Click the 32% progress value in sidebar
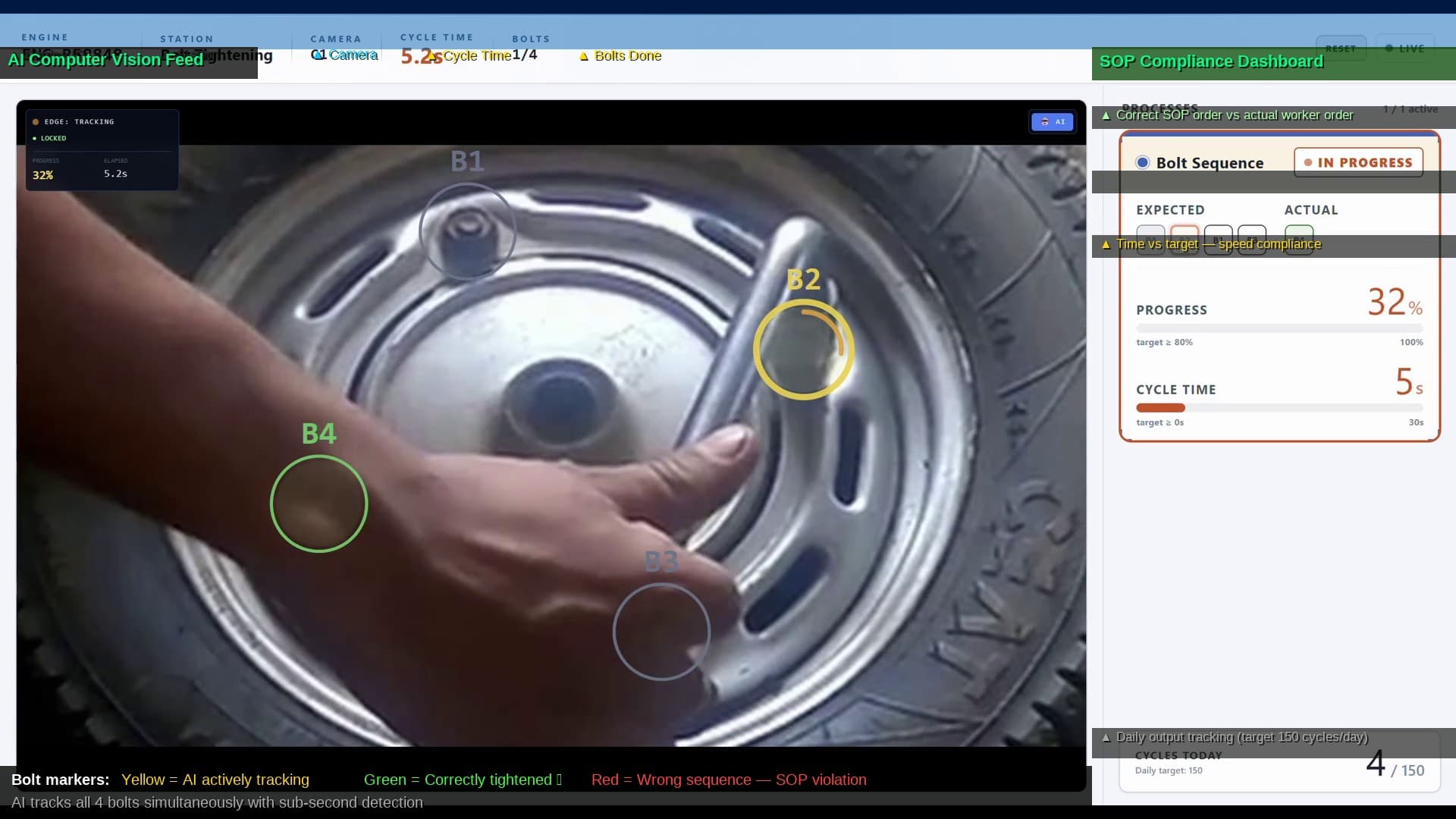Viewport: 1456px width, 819px height. click(1395, 302)
